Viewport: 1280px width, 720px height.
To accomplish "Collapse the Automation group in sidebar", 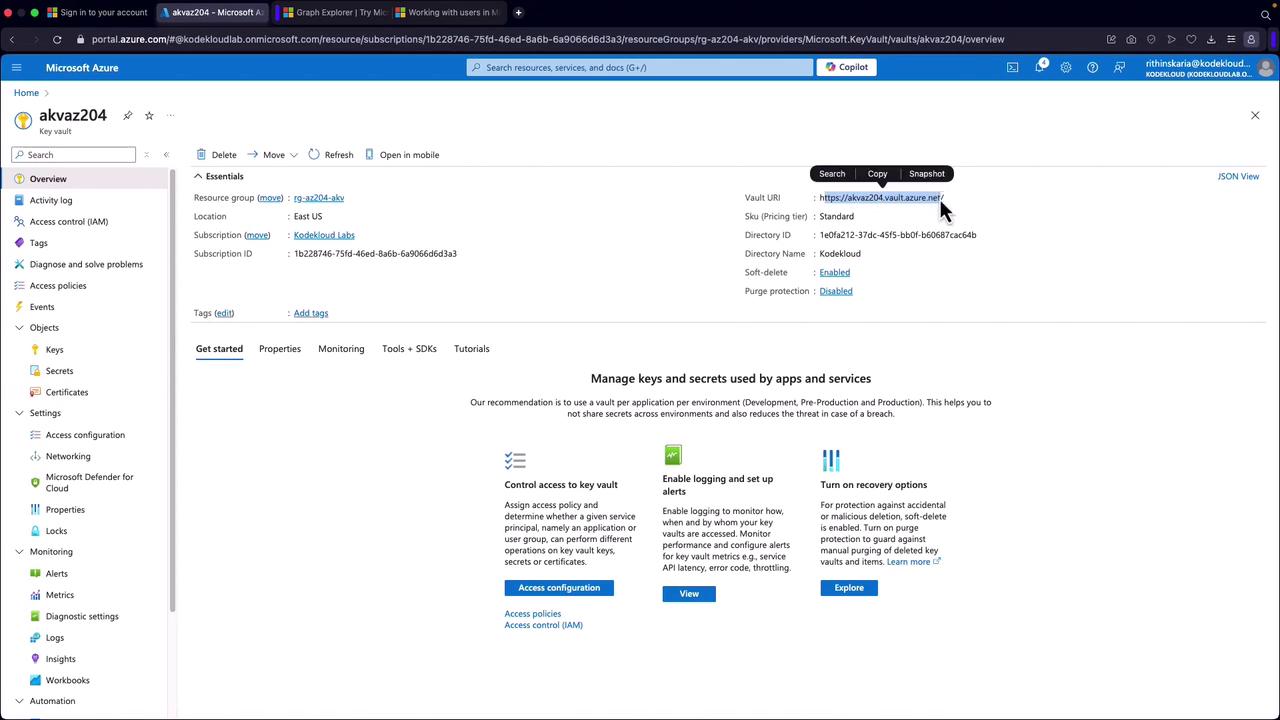I will 19,701.
